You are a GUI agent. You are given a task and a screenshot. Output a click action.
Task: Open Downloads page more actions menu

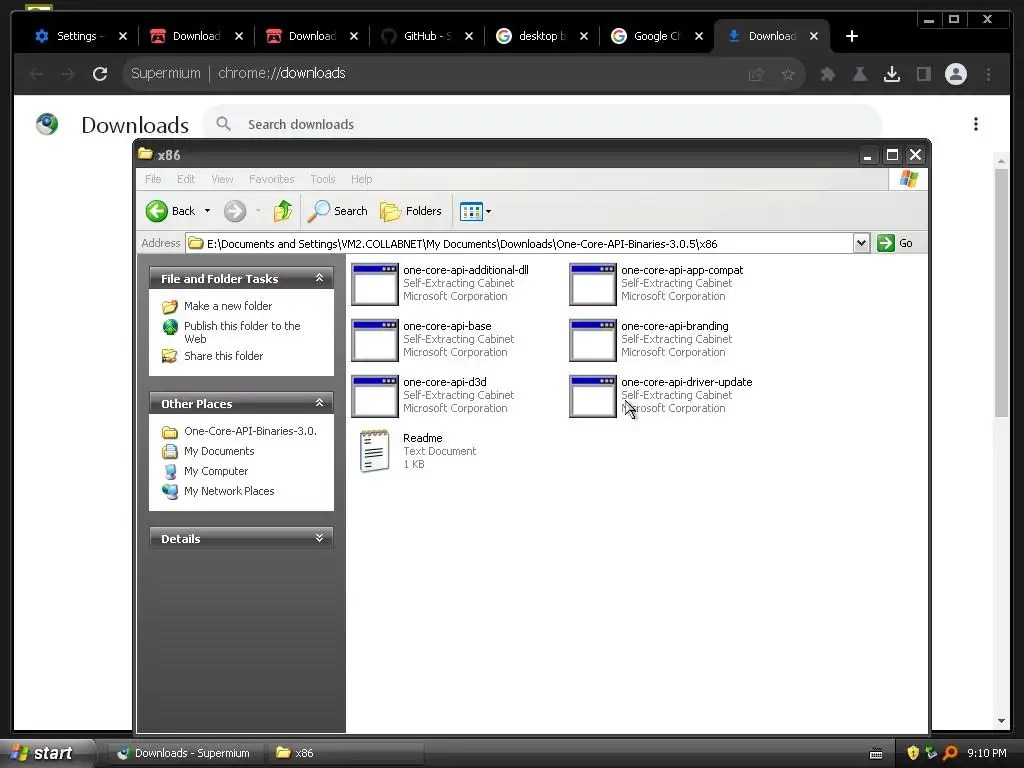976,124
